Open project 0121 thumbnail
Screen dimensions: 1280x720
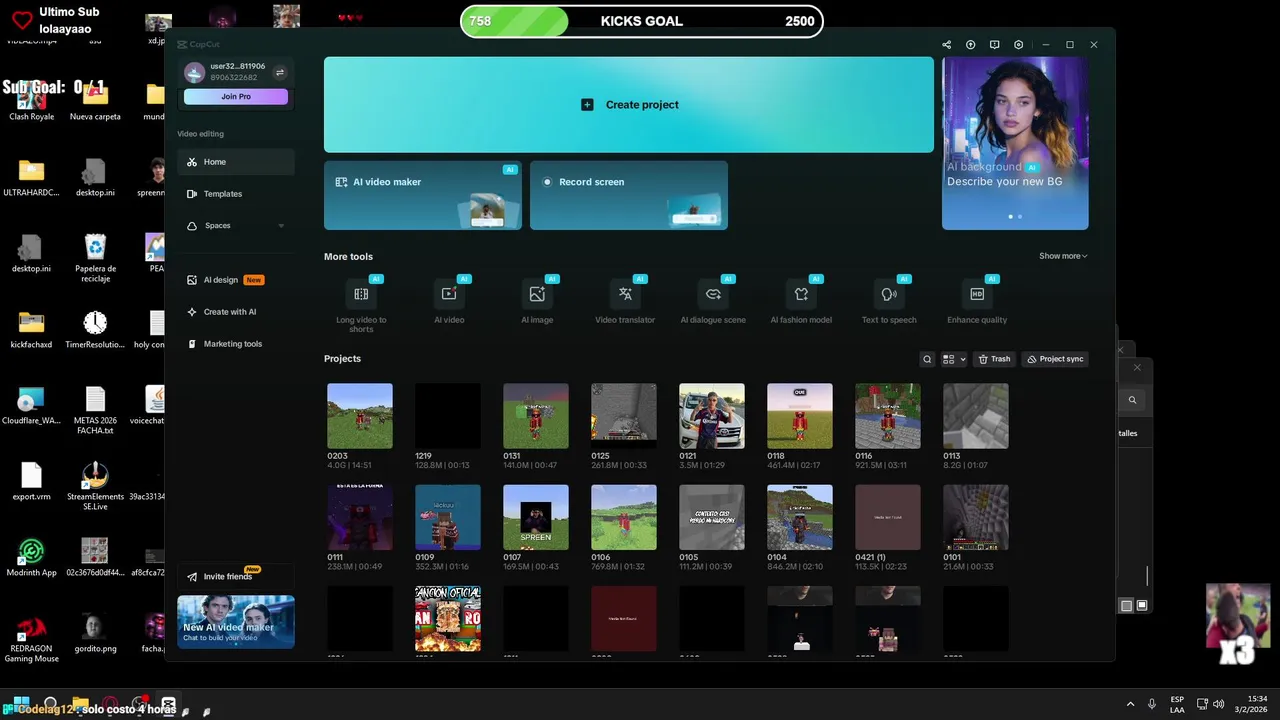pos(712,416)
